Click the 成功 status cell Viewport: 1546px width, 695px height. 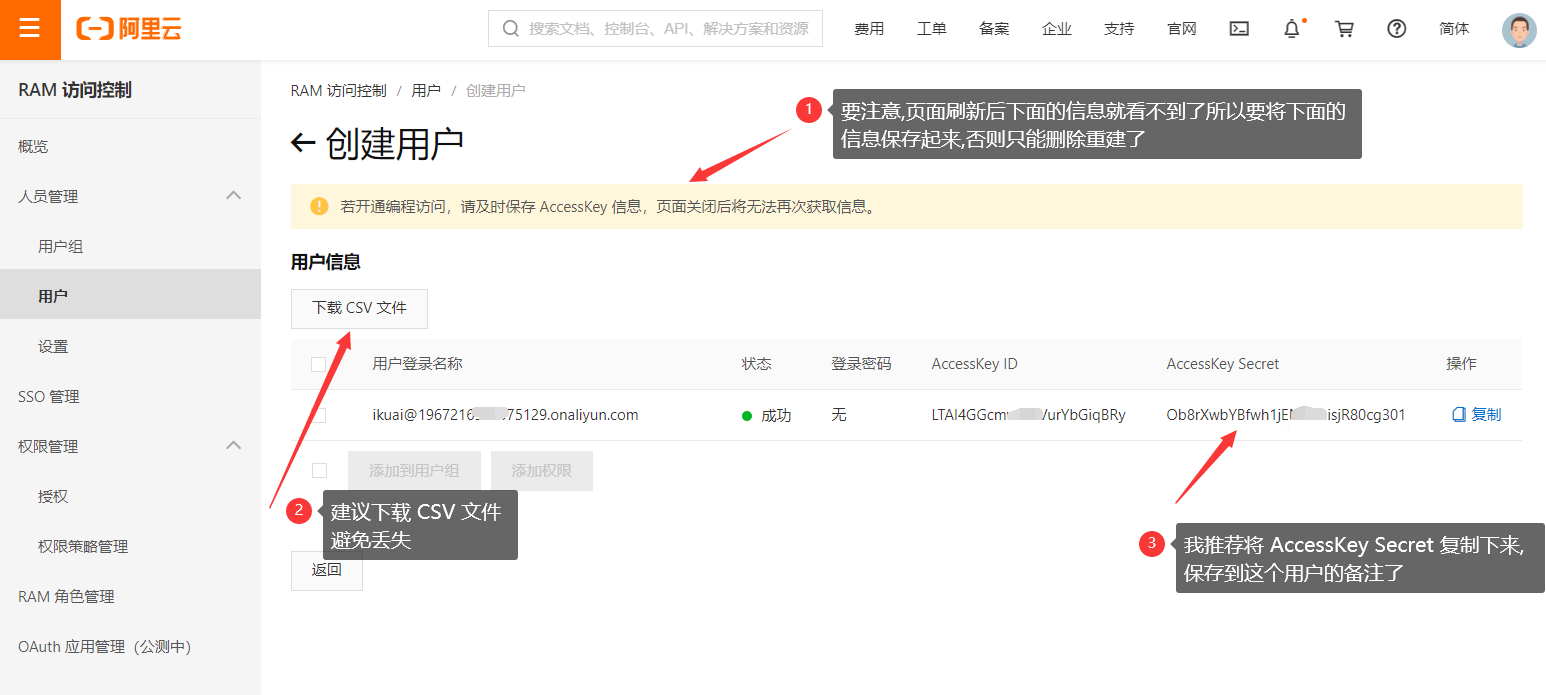click(x=767, y=415)
